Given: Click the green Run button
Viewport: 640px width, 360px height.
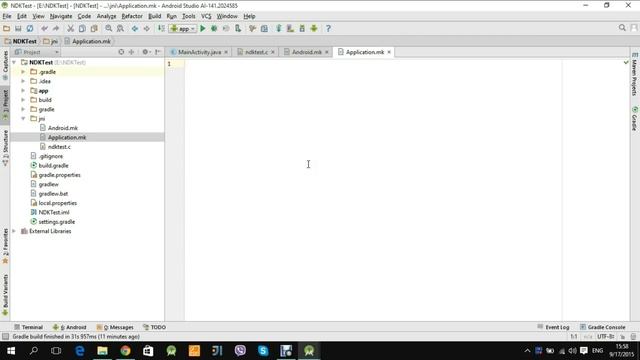Looking at the screenshot, I should pos(202,29).
